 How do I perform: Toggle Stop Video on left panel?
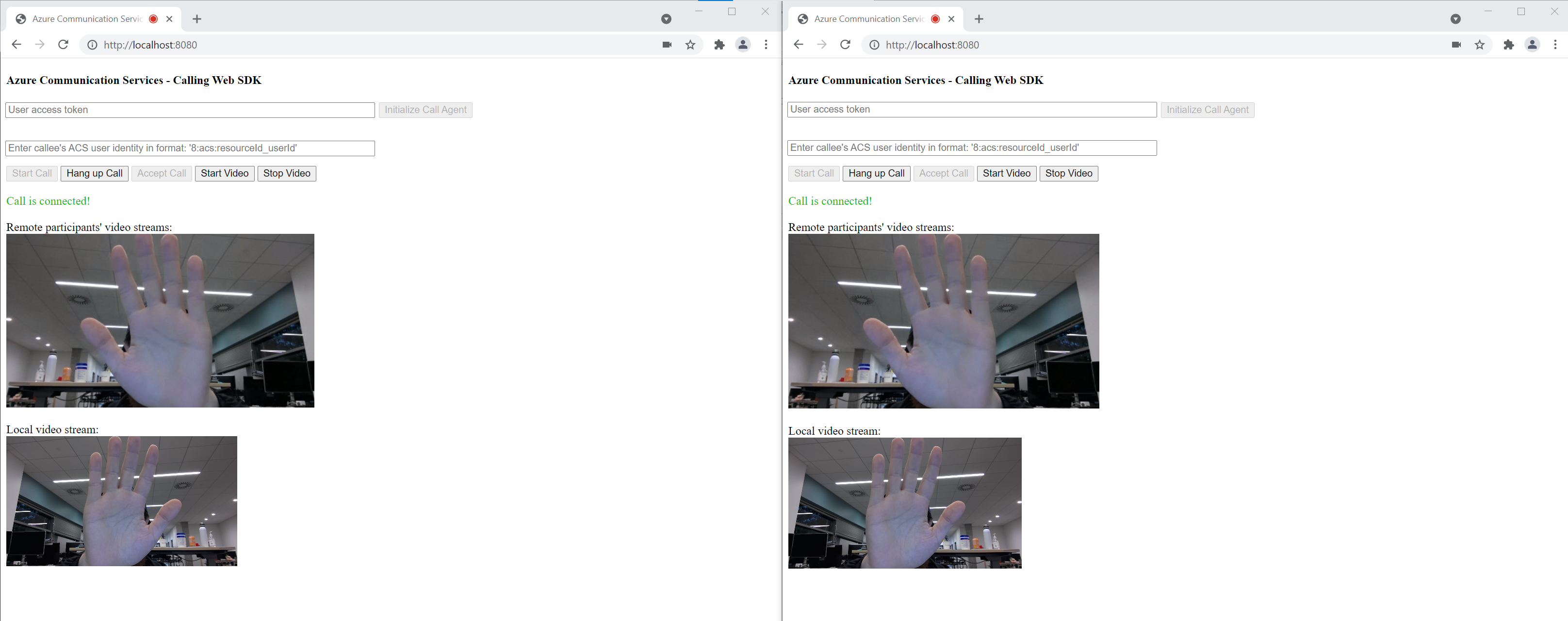(x=288, y=173)
